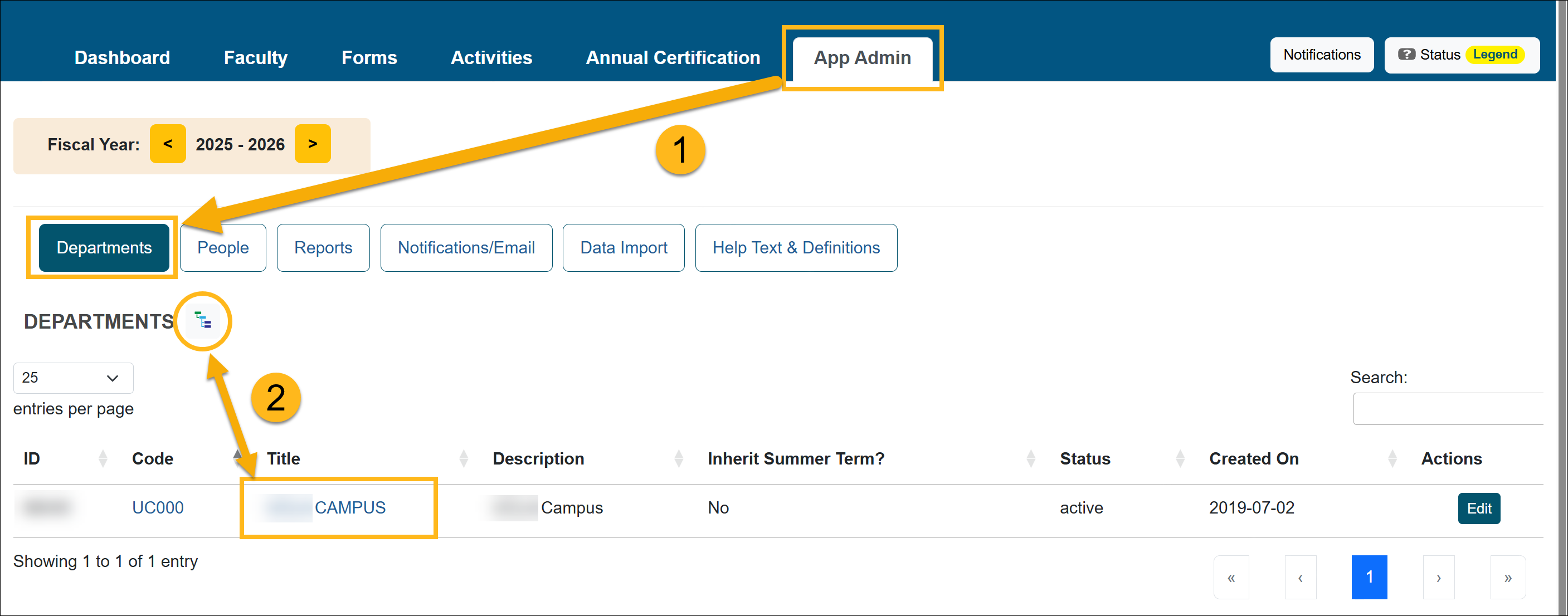Open Help Text & Definitions section
The width and height of the screenshot is (1568, 616).
(x=796, y=248)
